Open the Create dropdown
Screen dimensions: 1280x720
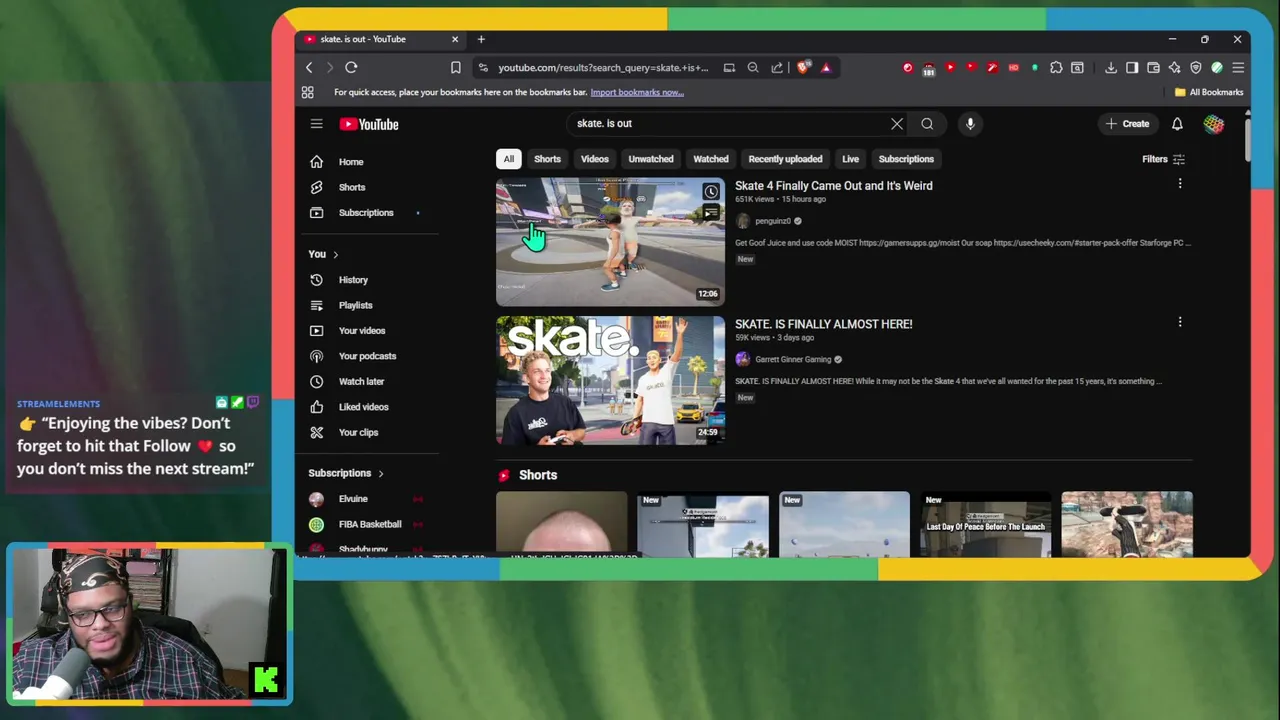pos(1128,124)
